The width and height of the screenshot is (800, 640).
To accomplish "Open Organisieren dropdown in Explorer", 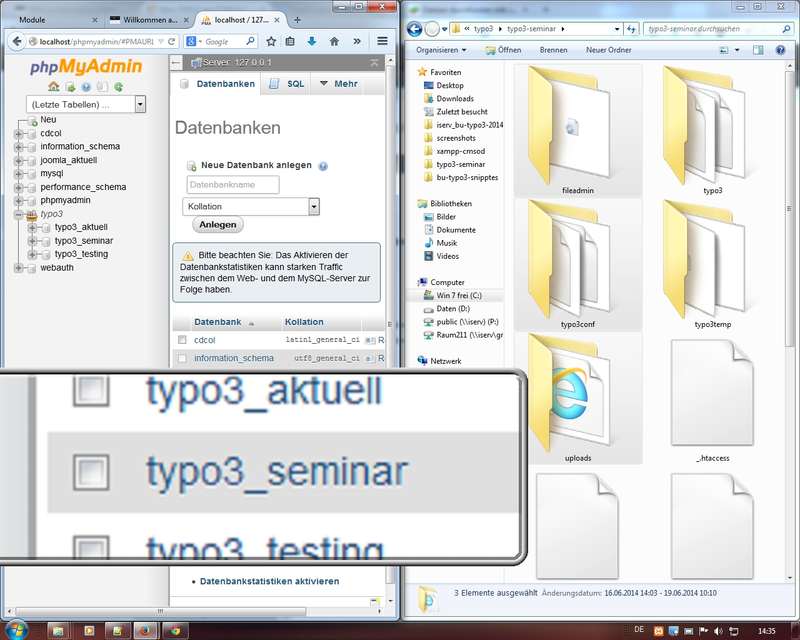I will pyautogui.click(x=441, y=50).
